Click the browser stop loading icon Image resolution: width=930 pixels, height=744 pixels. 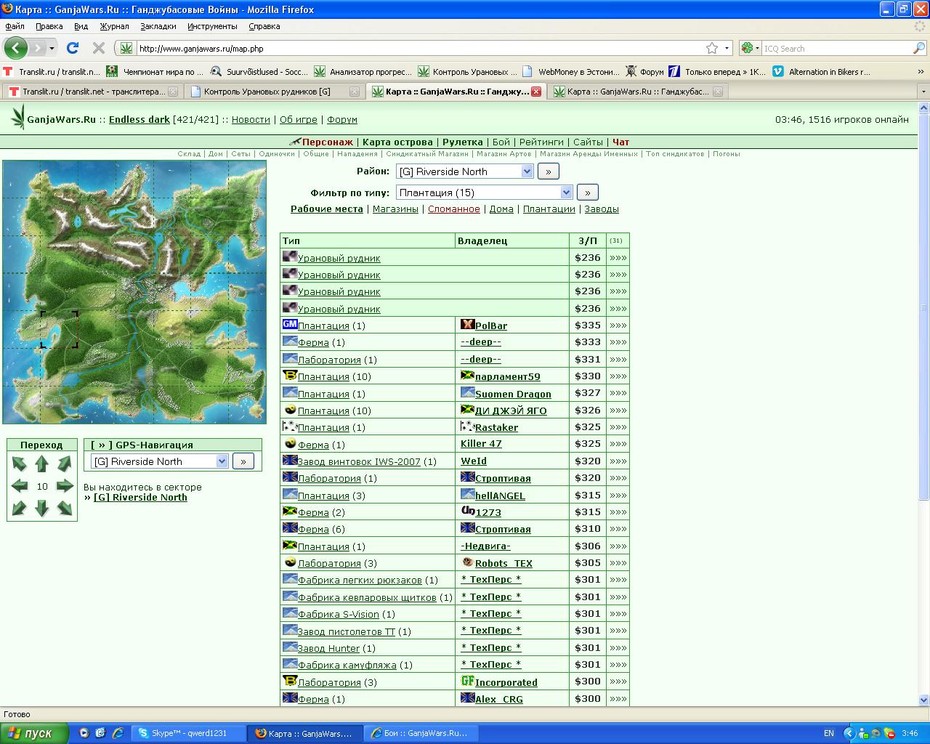click(x=98, y=48)
